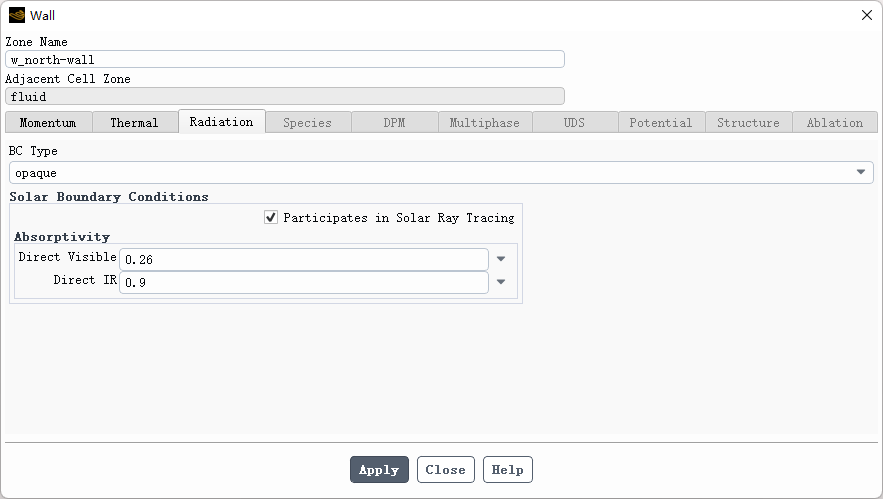
Task: Expand the Direct Visible absorptivity dropdown arrow
Action: [501, 259]
